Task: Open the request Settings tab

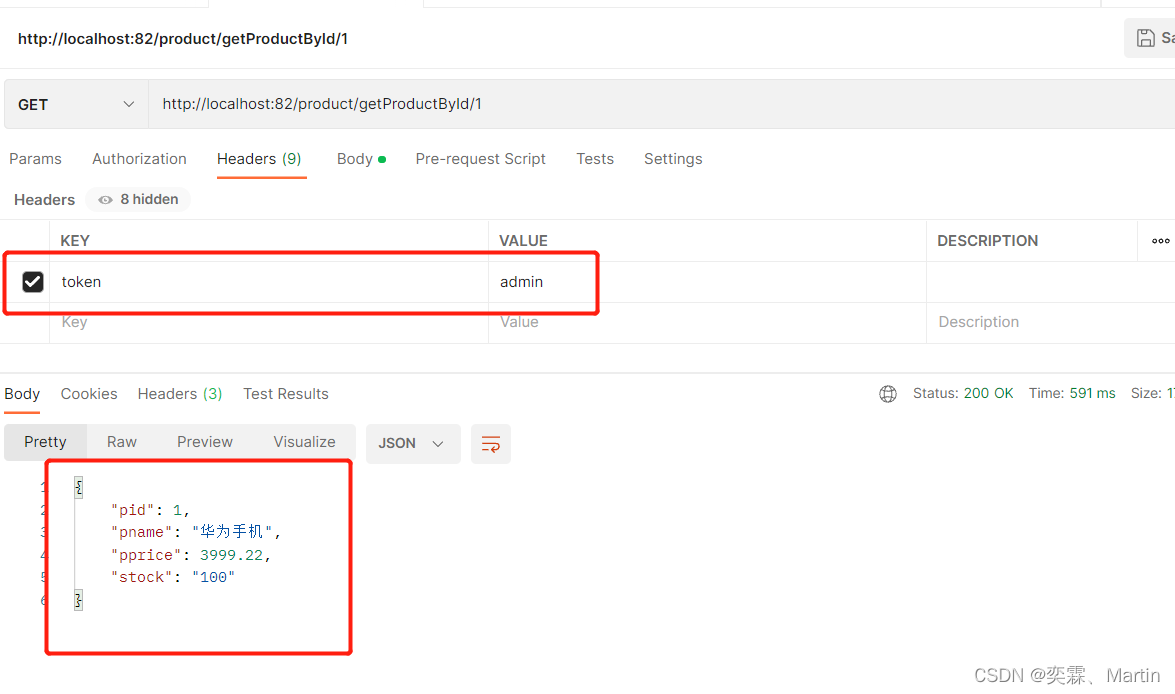Action: pyautogui.click(x=673, y=159)
